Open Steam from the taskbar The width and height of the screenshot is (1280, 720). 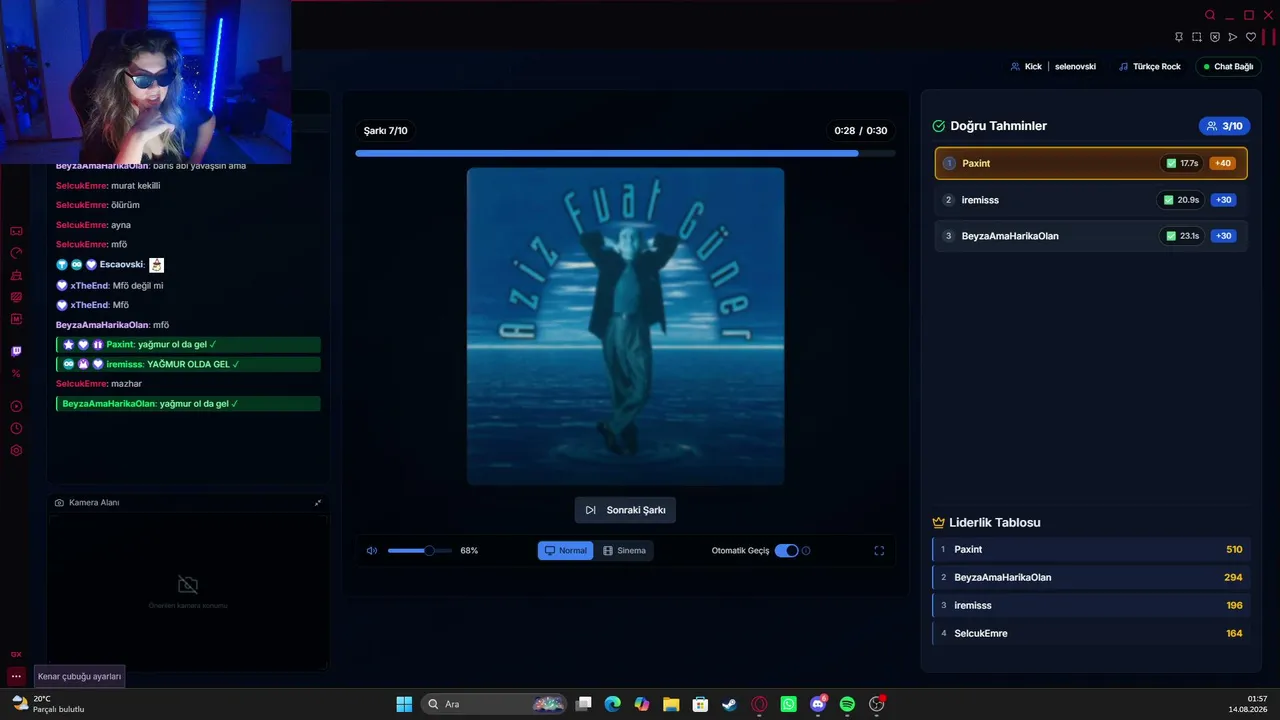pos(730,704)
